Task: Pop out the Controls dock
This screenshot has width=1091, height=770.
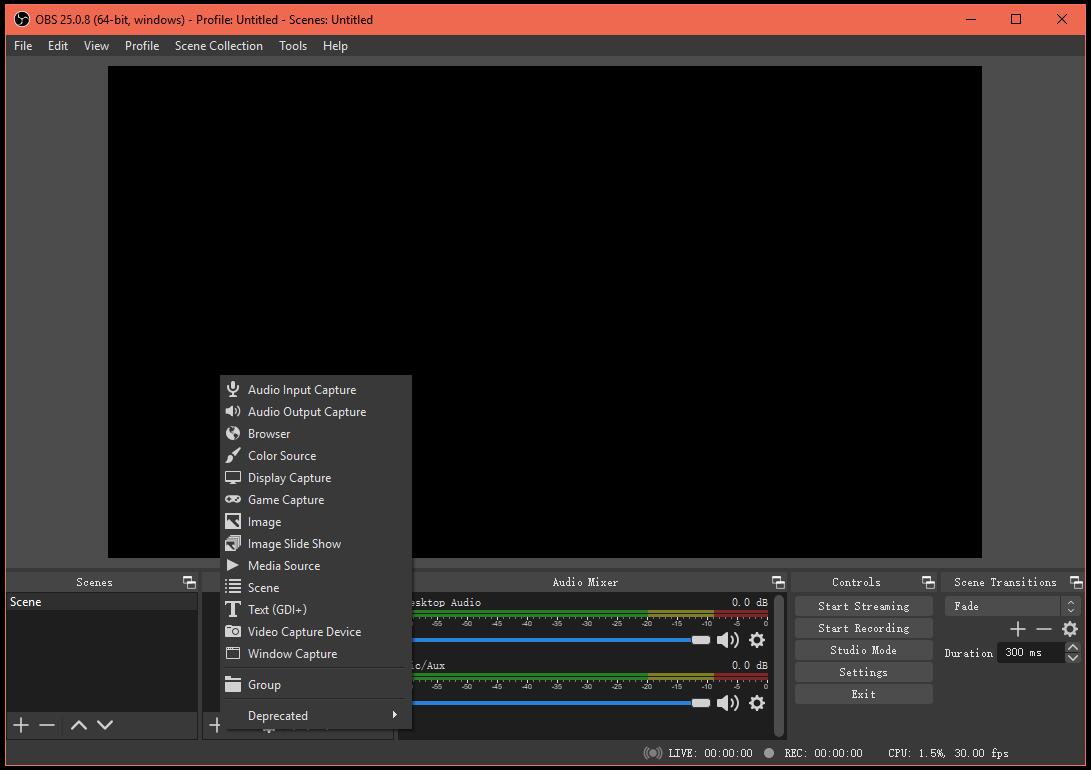Action: click(x=928, y=582)
